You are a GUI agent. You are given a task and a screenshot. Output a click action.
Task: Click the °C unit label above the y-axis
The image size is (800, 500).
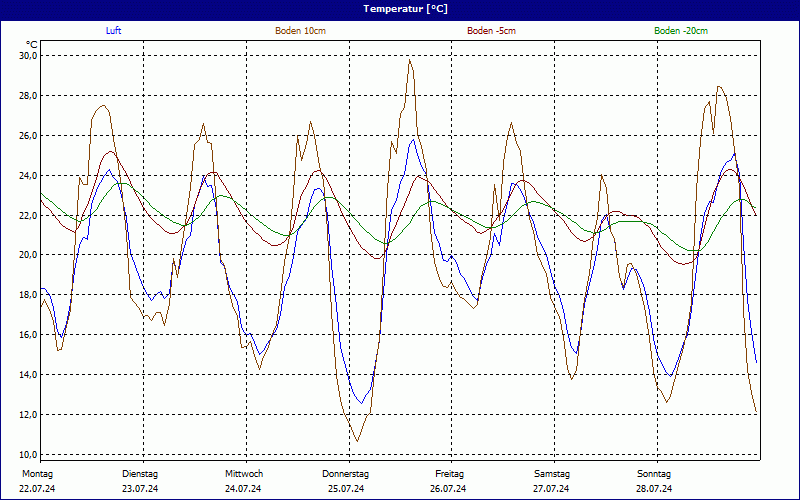coord(32,45)
